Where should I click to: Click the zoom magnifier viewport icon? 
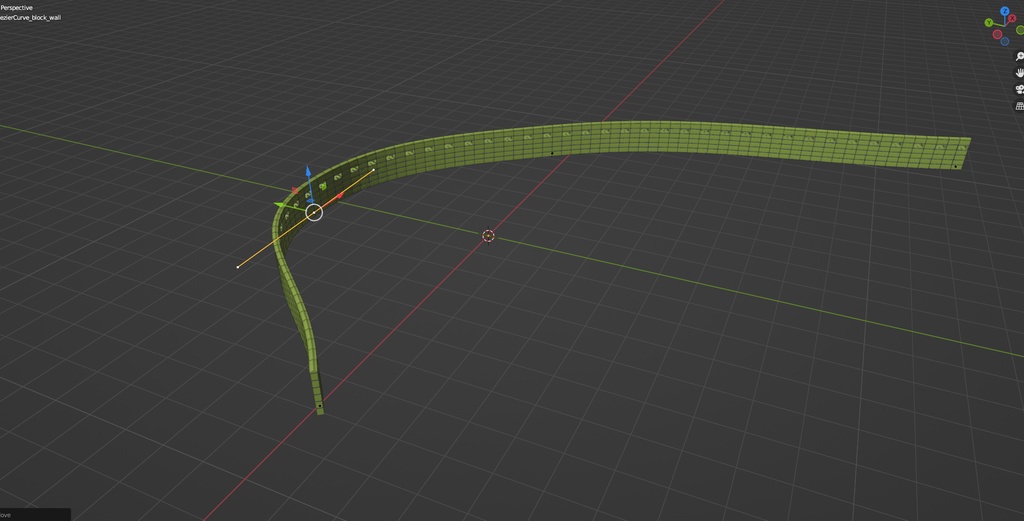tap(1019, 57)
